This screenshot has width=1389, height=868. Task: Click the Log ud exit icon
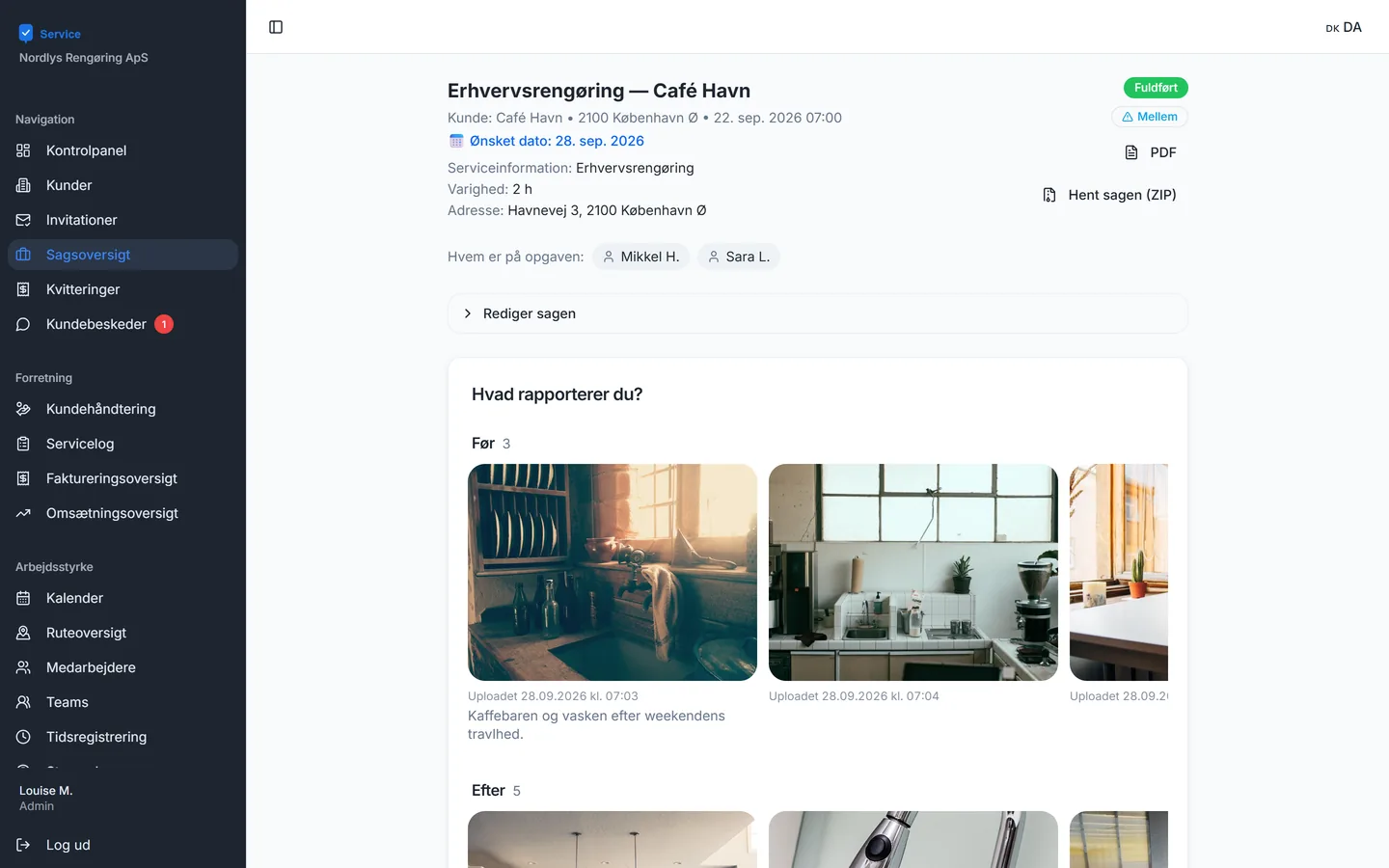(23, 845)
